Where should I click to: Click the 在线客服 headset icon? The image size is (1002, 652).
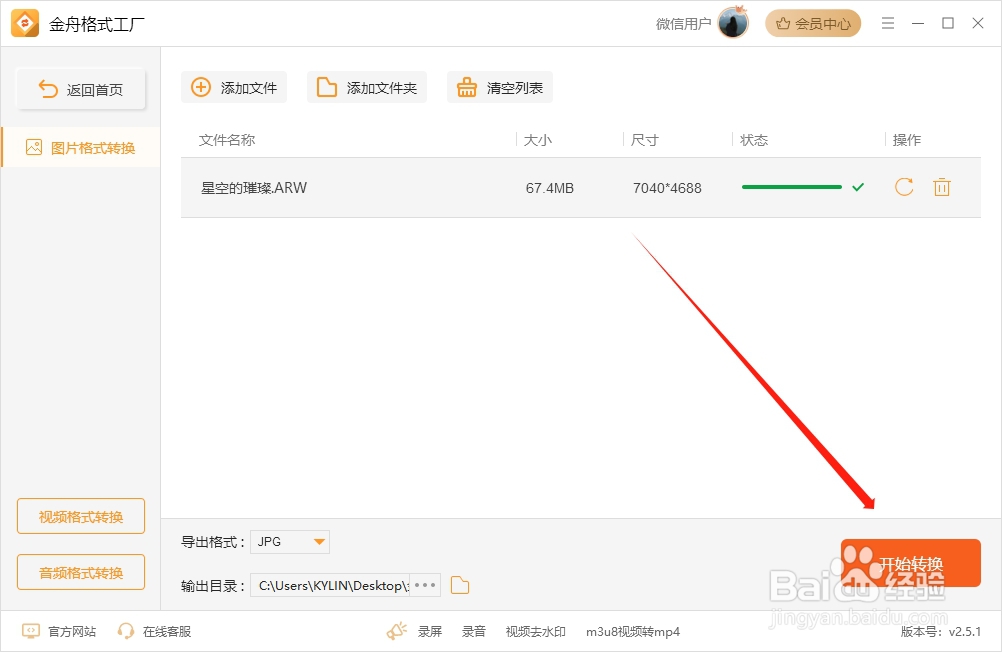pyautogui.click(x=126, y=631)
